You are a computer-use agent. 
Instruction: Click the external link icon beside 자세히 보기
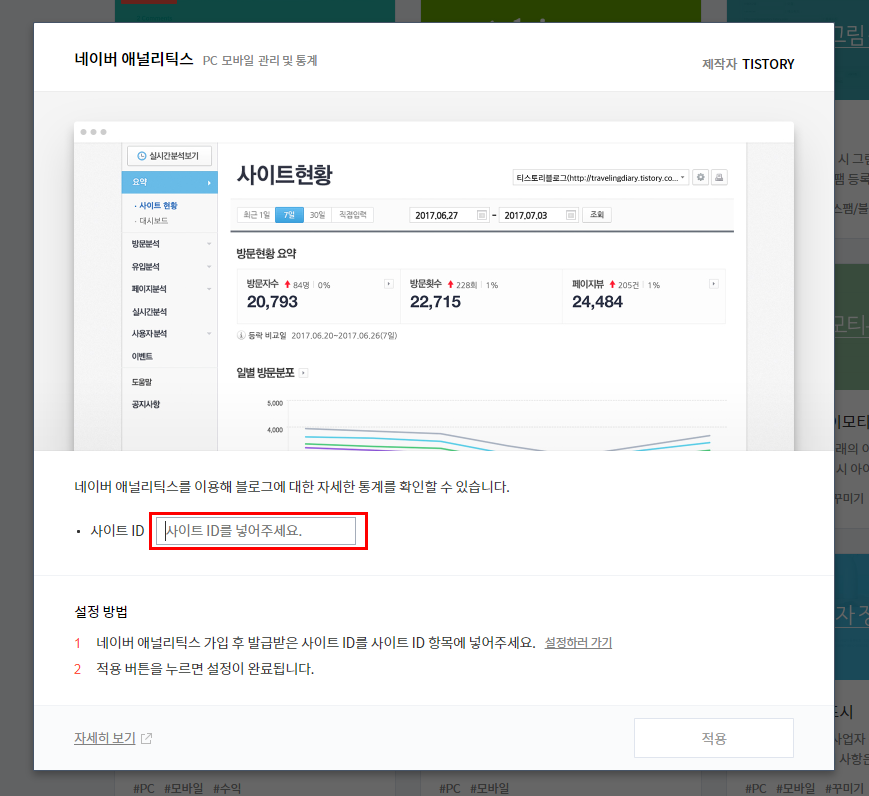point(146,738)
